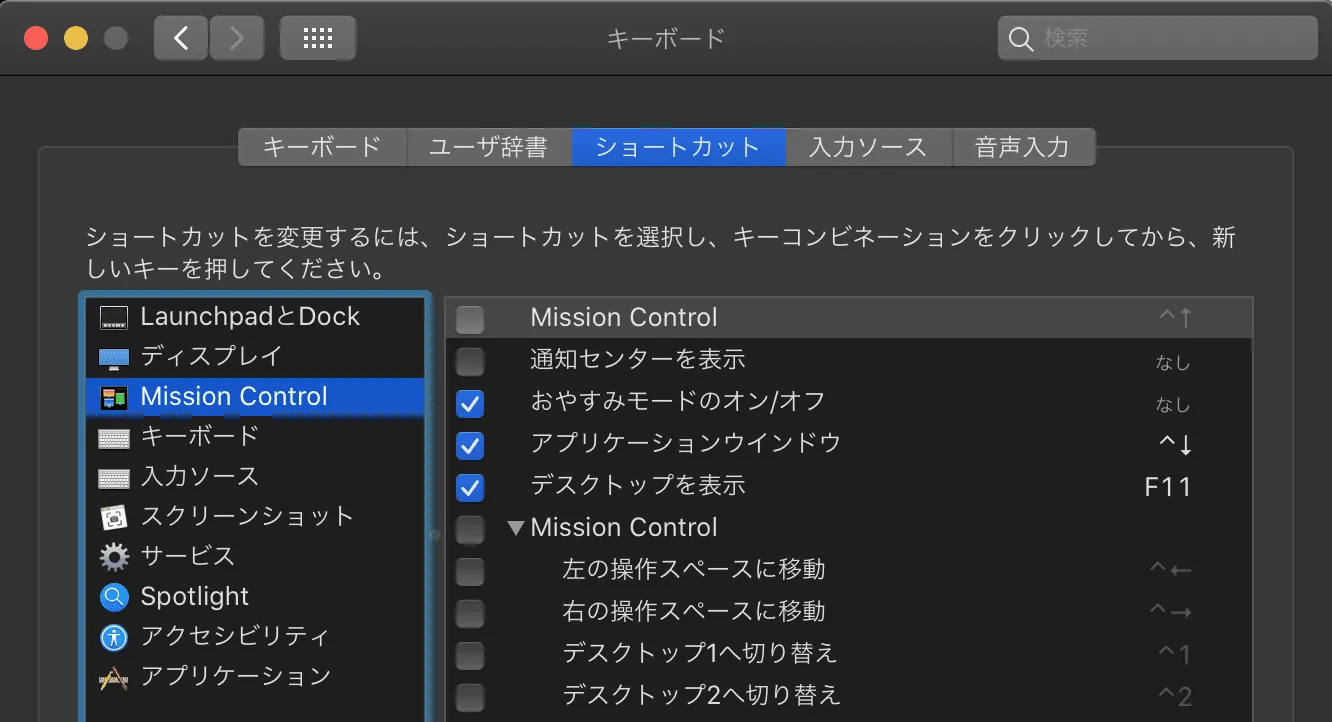The height and width of the screenshot is (722, 1332).
Task: Click the show-all grid icon button
Action: (317, 39)
